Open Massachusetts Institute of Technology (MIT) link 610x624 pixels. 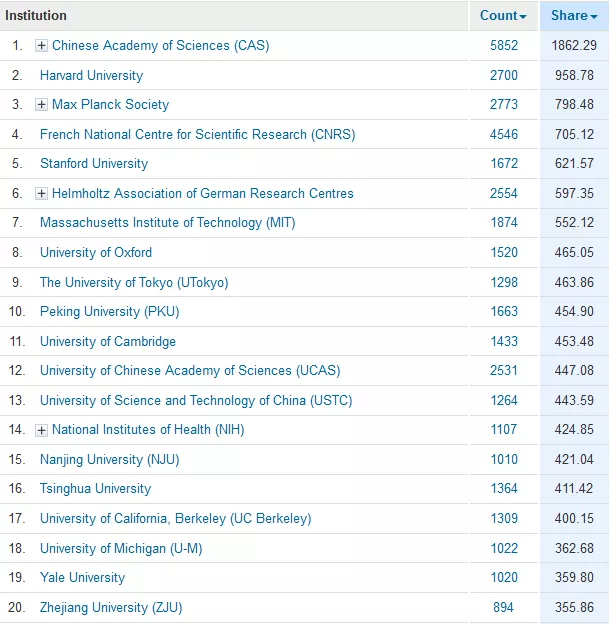tap(167, 223)
